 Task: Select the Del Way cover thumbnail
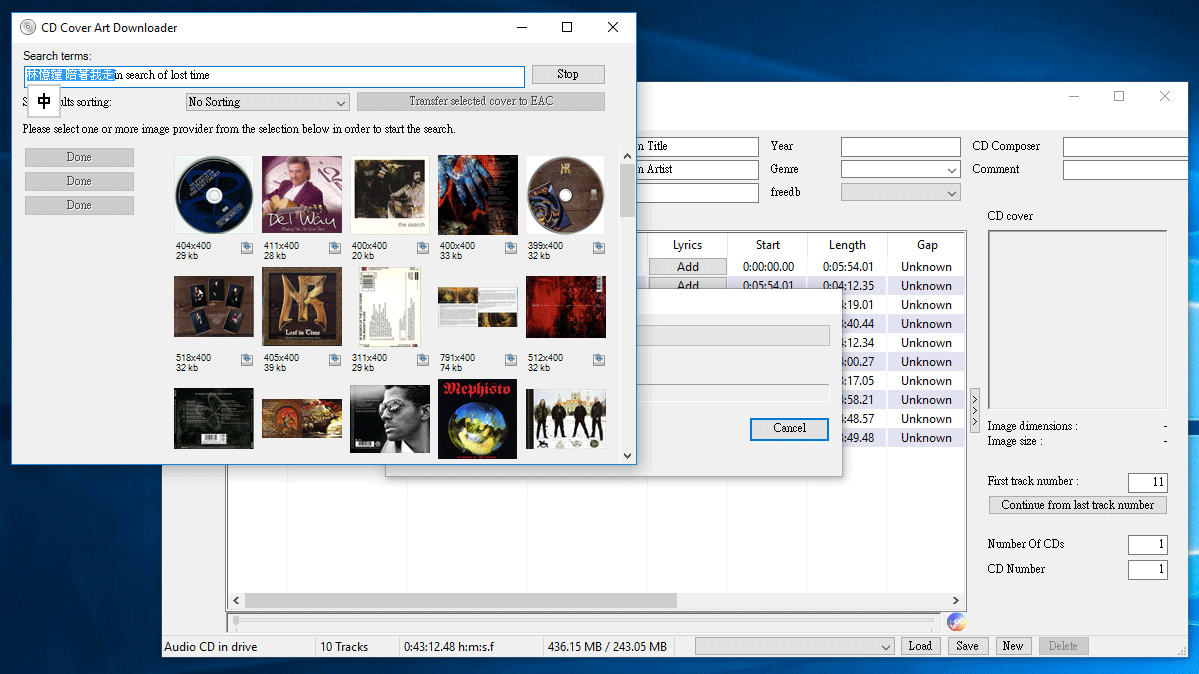click(x=302, y=195)
